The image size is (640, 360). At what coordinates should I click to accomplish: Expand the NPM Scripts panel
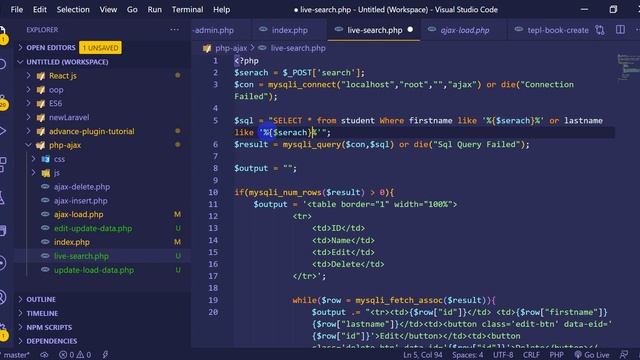coord(49,327)
